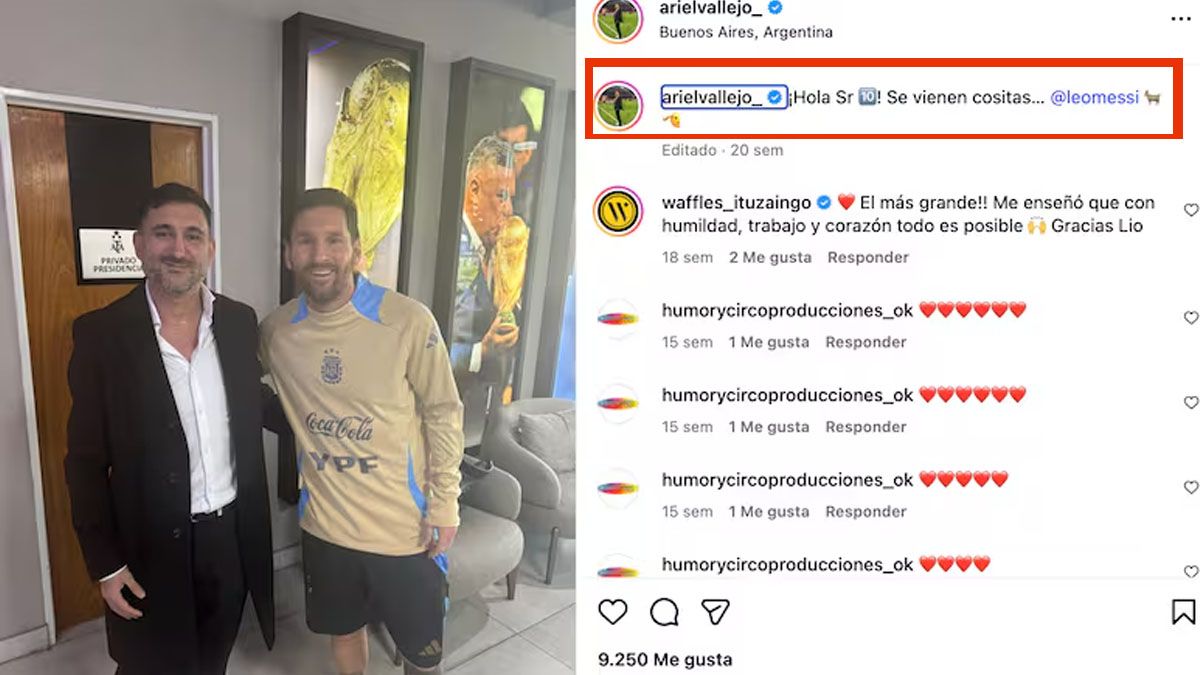Like first humorycircoproducciones_ok comment heart
Screen dimensions: 1200x675
tap(1190, 318)
